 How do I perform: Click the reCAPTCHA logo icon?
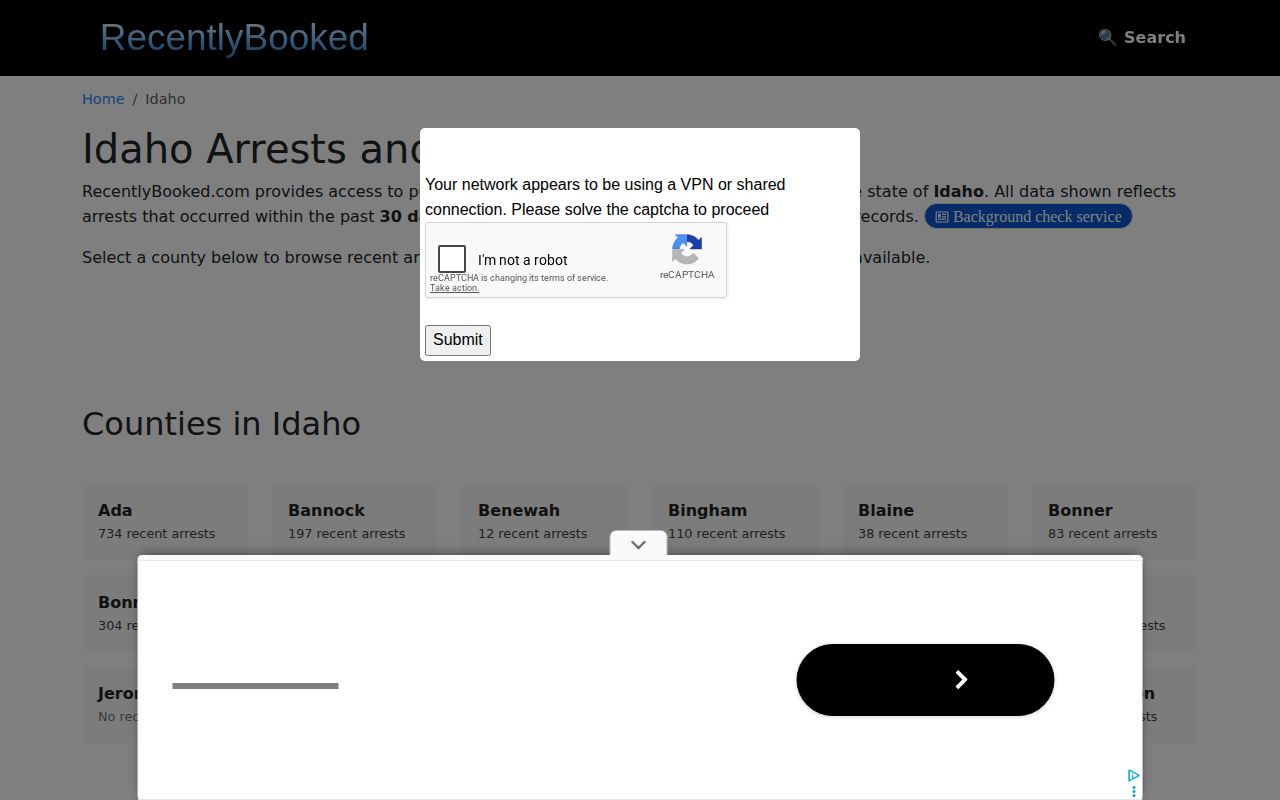click(x=687, y=249)
